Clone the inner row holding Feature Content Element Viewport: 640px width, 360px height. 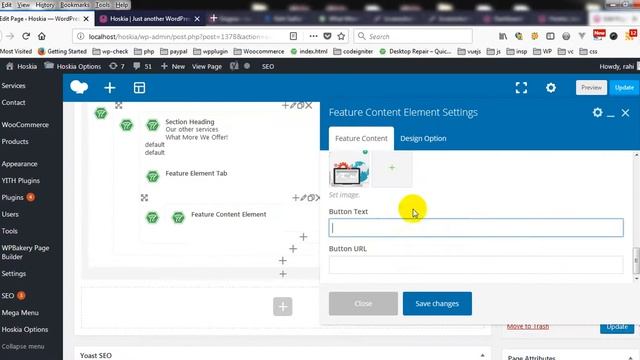pyautogui.click(x=311, y=198)
